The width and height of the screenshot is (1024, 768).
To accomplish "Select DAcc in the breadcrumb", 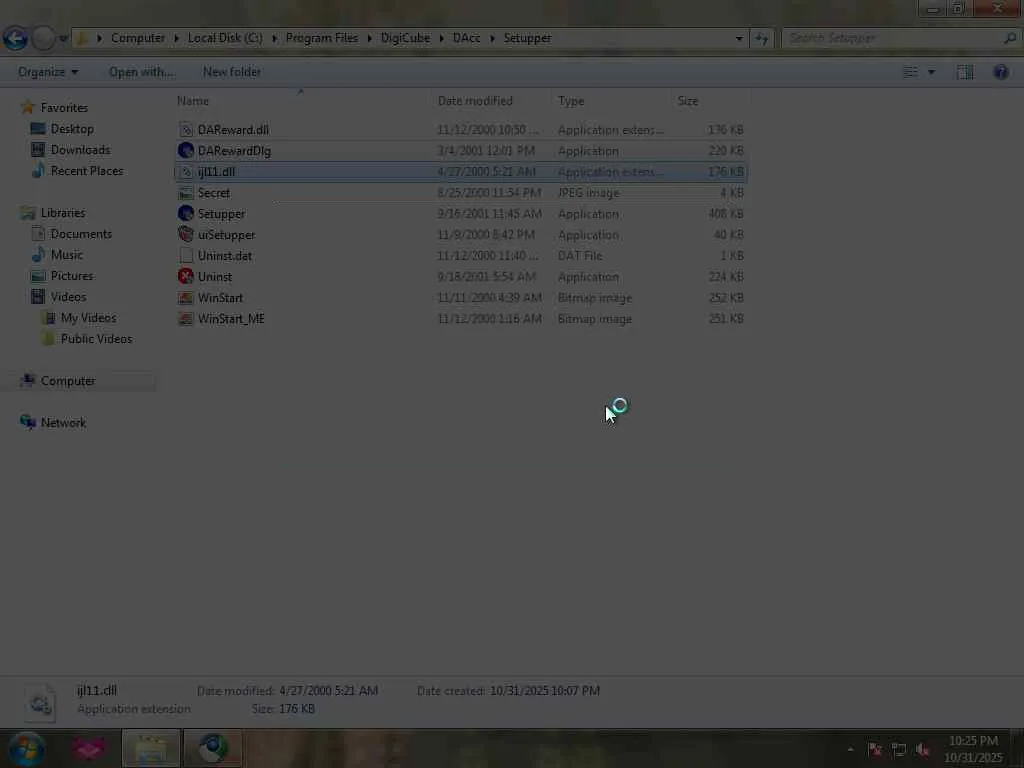I will (466, 38).
